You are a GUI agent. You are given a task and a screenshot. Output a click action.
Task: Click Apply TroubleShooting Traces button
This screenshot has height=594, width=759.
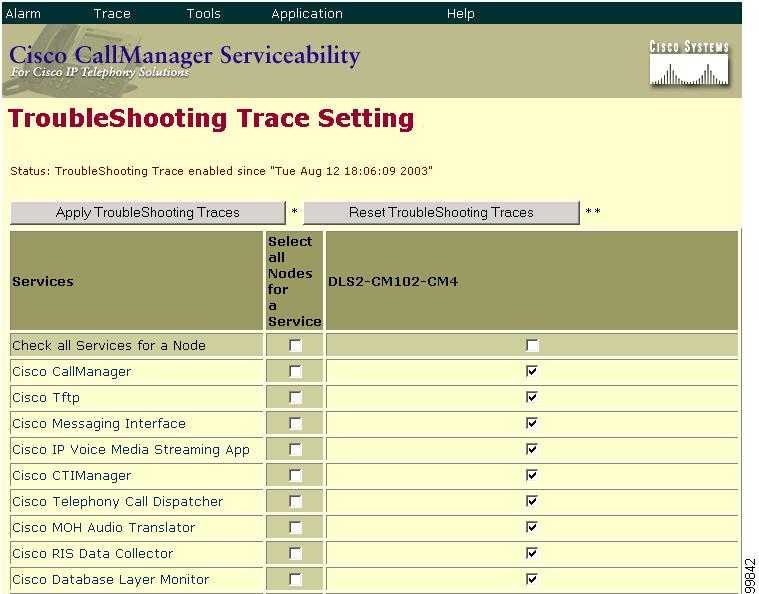pos(148,213)
